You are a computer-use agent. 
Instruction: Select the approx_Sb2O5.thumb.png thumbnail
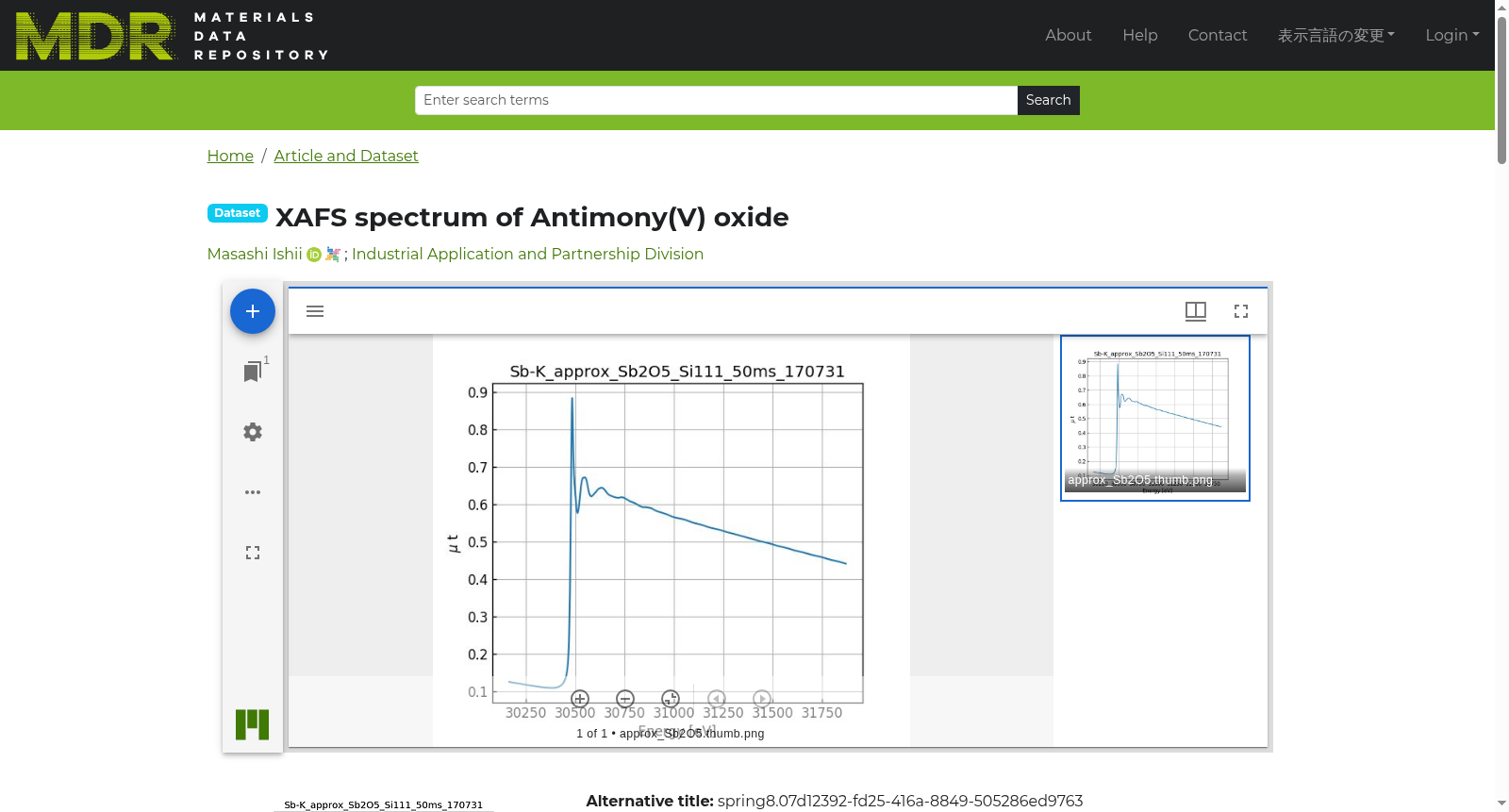1155,418
